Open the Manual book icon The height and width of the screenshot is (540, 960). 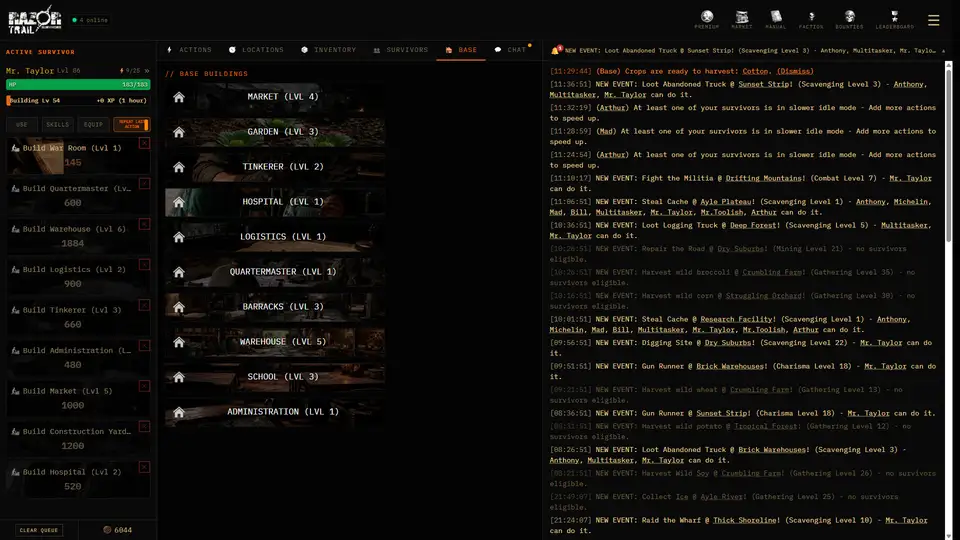point(776,19)
